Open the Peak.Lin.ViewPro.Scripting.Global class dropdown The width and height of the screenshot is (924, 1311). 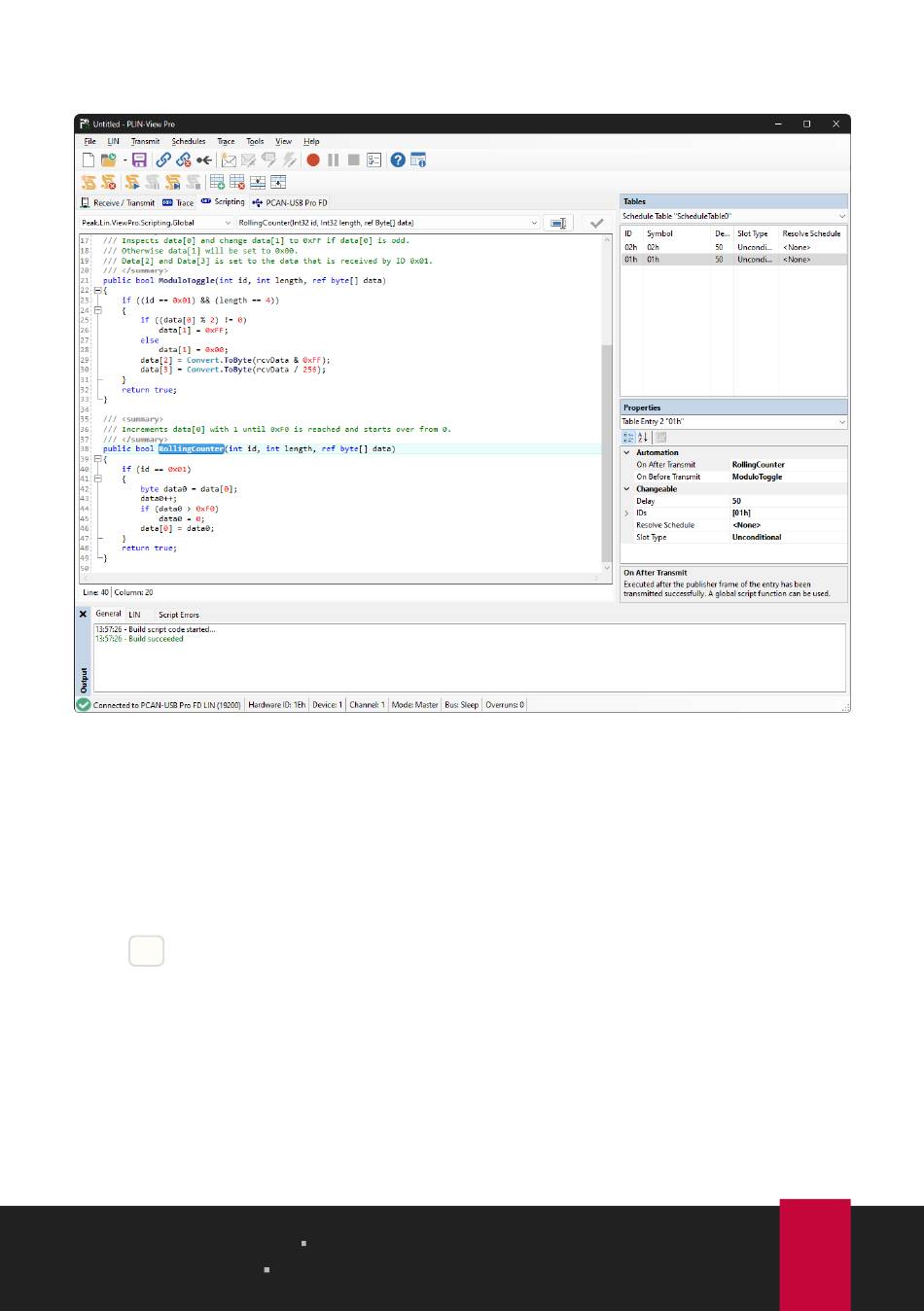tap(156, 223)
